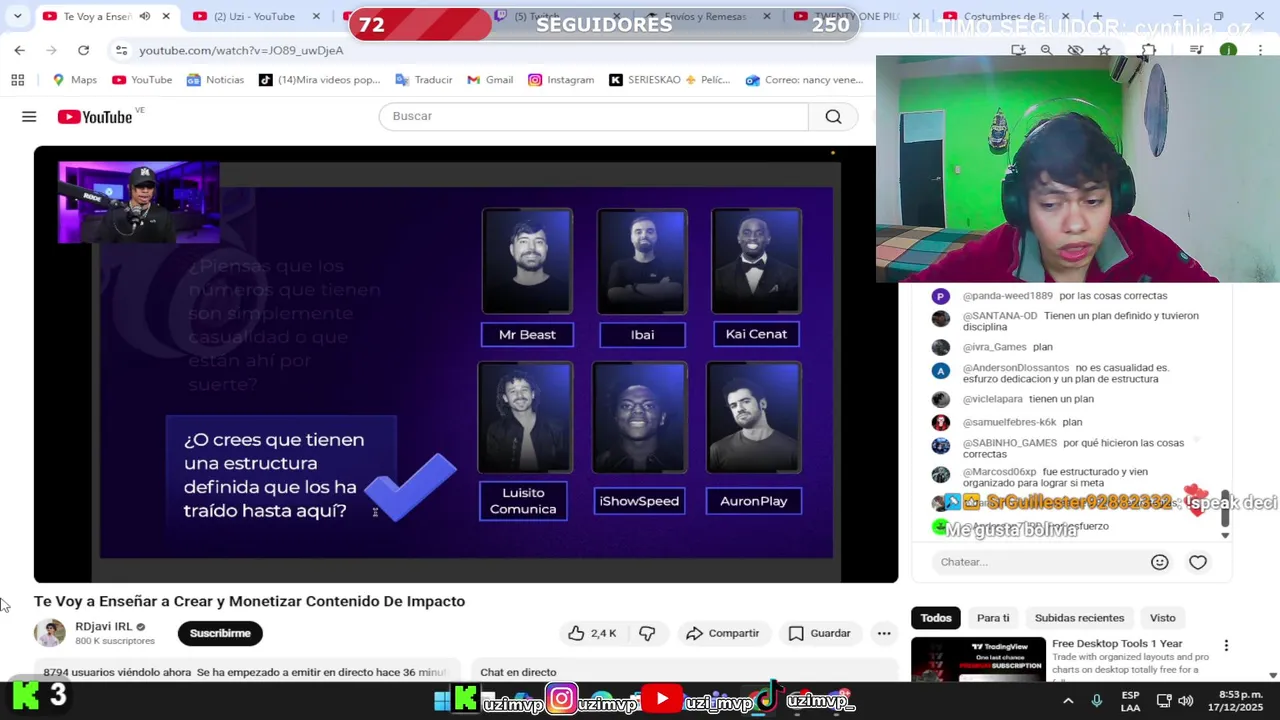Open the Traducir bookmark
This screenshot has height=720, width=1280.
pos(424,80)
